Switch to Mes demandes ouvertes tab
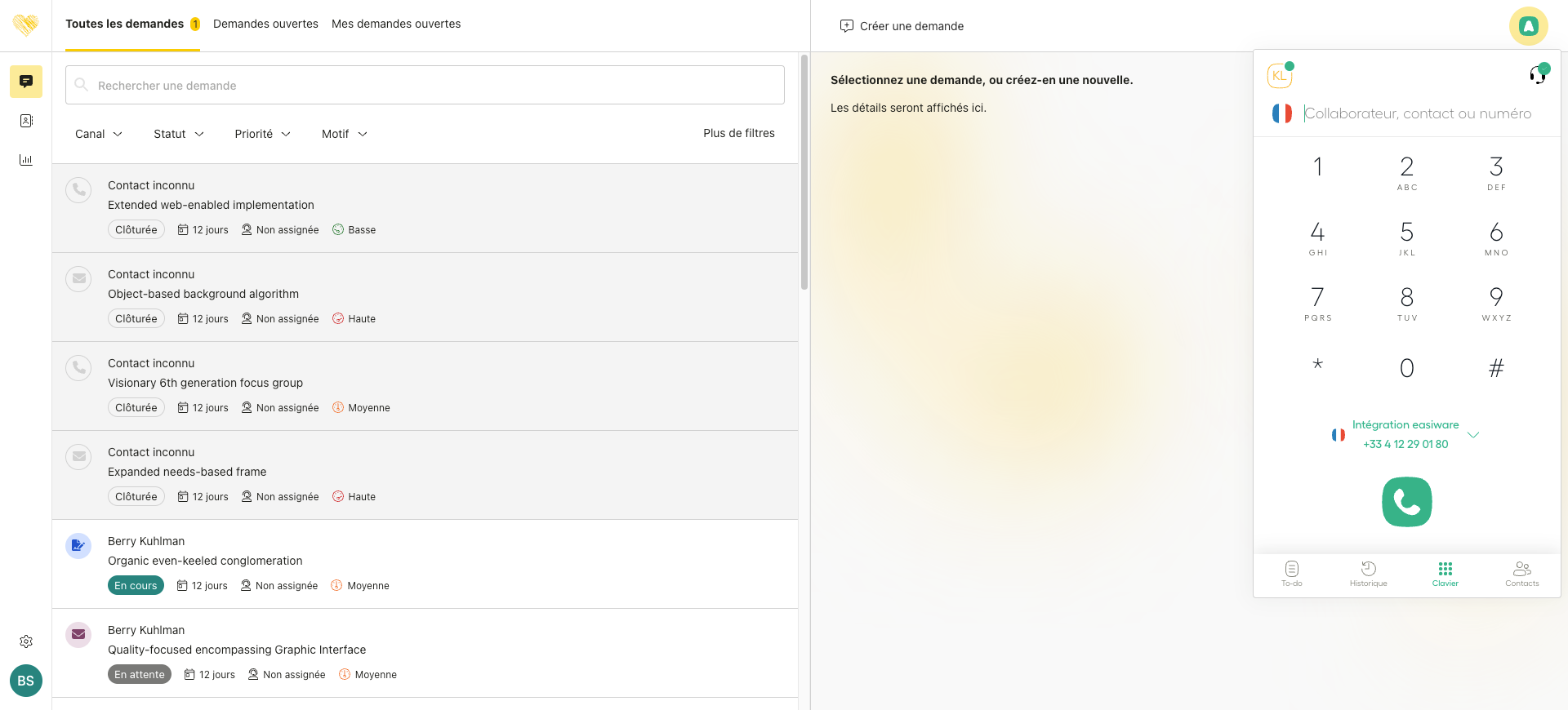 [396, 24]
